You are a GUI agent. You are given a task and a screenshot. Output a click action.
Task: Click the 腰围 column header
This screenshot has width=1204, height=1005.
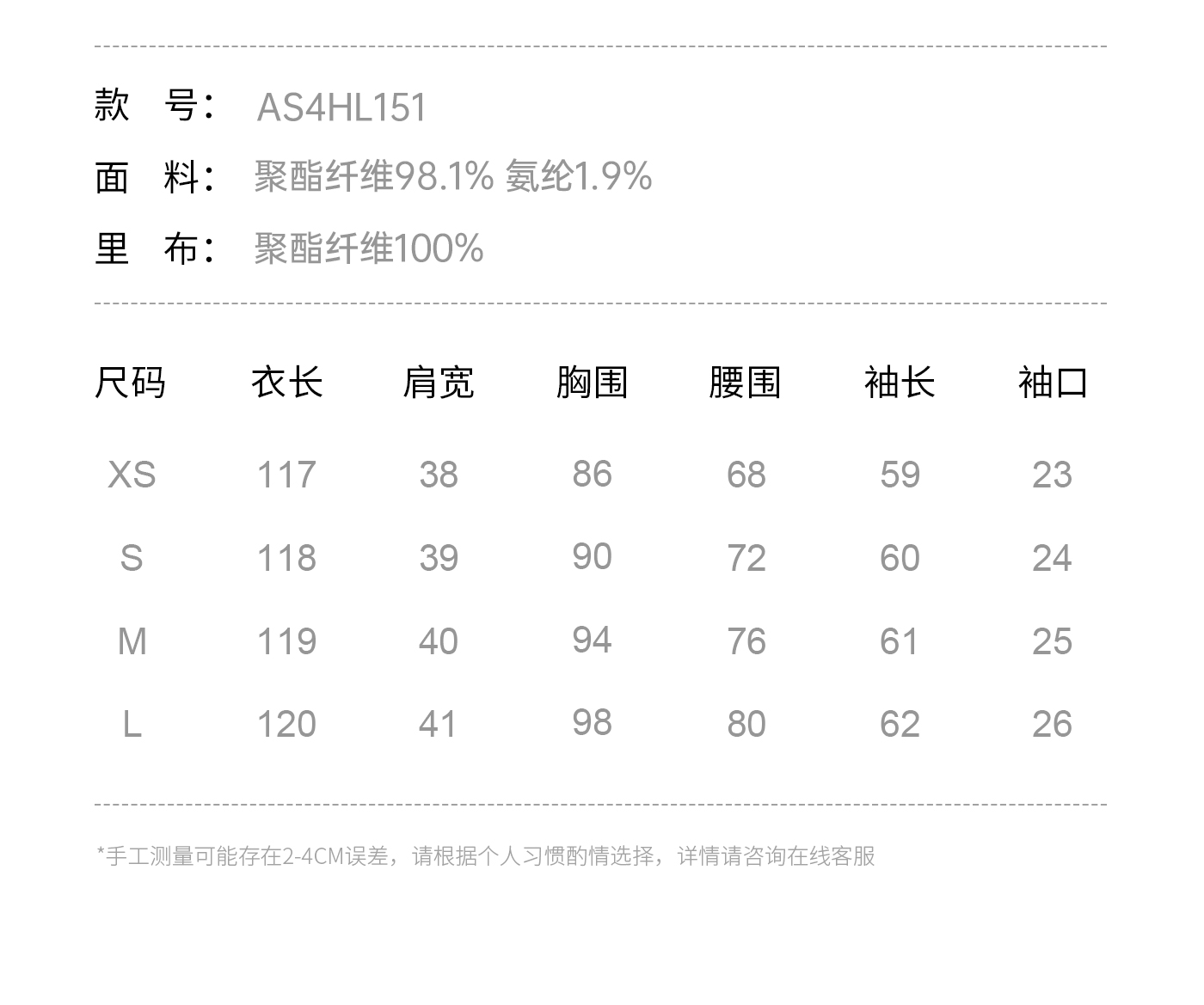pyautogui.click(x=745, y=383)
